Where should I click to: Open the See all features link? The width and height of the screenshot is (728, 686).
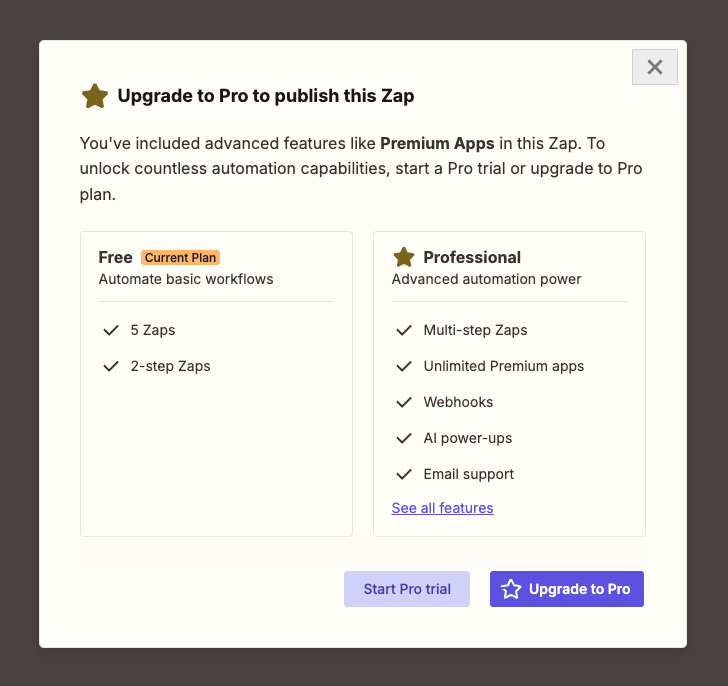click(442, 508)
